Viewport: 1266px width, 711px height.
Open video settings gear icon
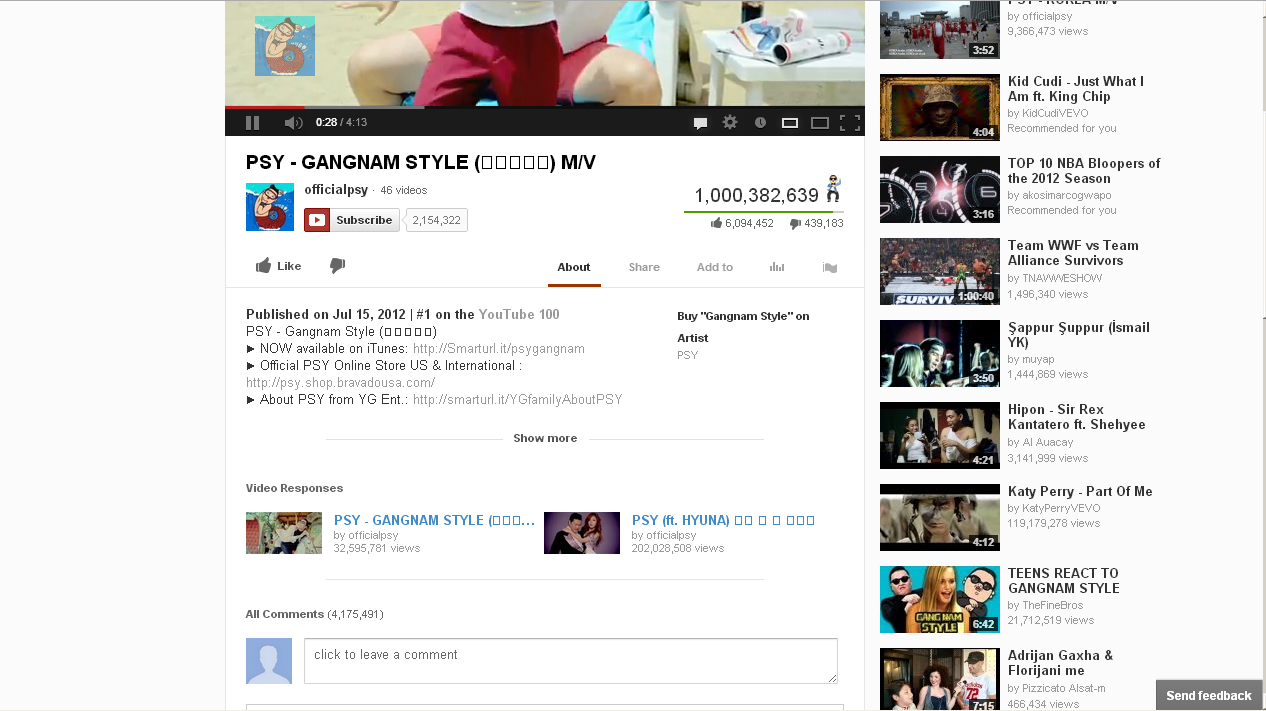coord(730,122)
